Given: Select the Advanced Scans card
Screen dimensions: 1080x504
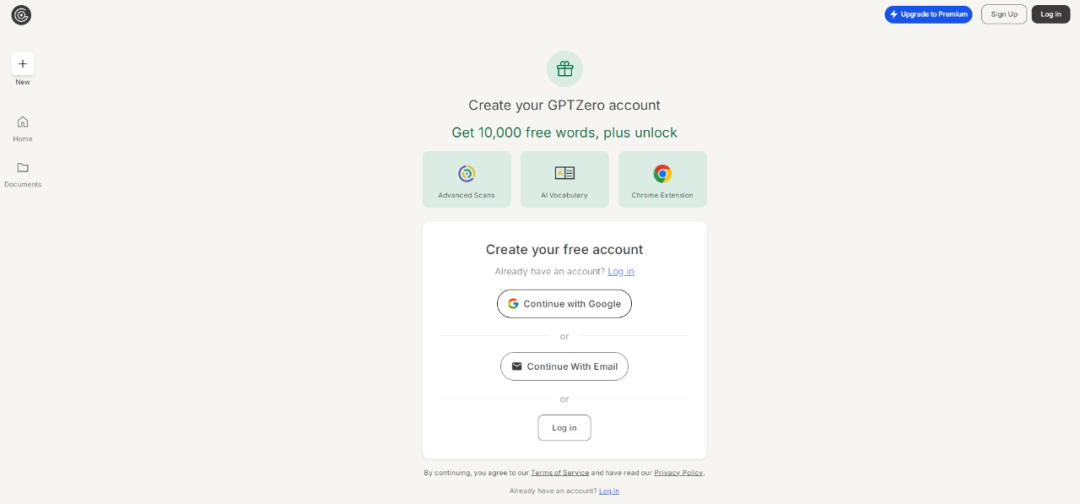Looking at the screenshot, I should pos(466,179).
